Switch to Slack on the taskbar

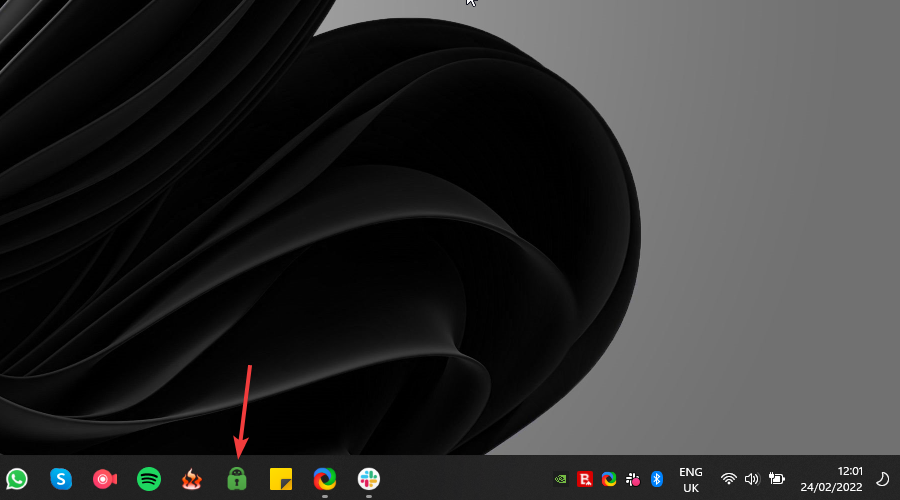coord(369,478)
